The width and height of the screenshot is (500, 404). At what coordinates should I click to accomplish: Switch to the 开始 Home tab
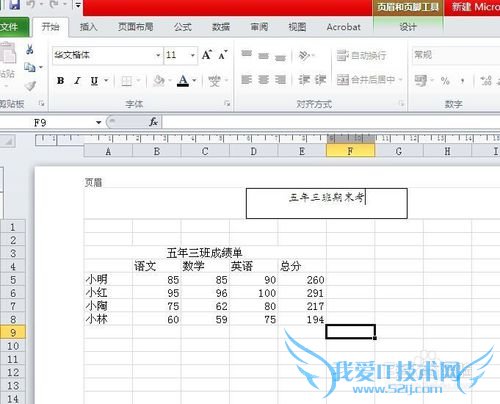coord(50,27)
